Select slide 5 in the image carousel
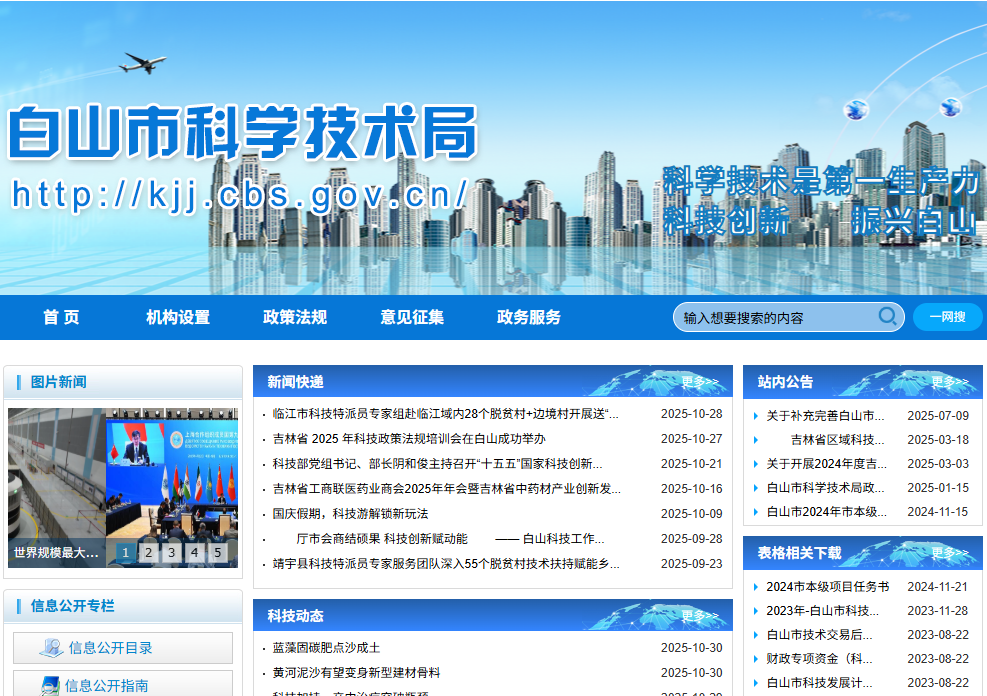The height and width of the screenshot is (696, 987). click(218, 552)
